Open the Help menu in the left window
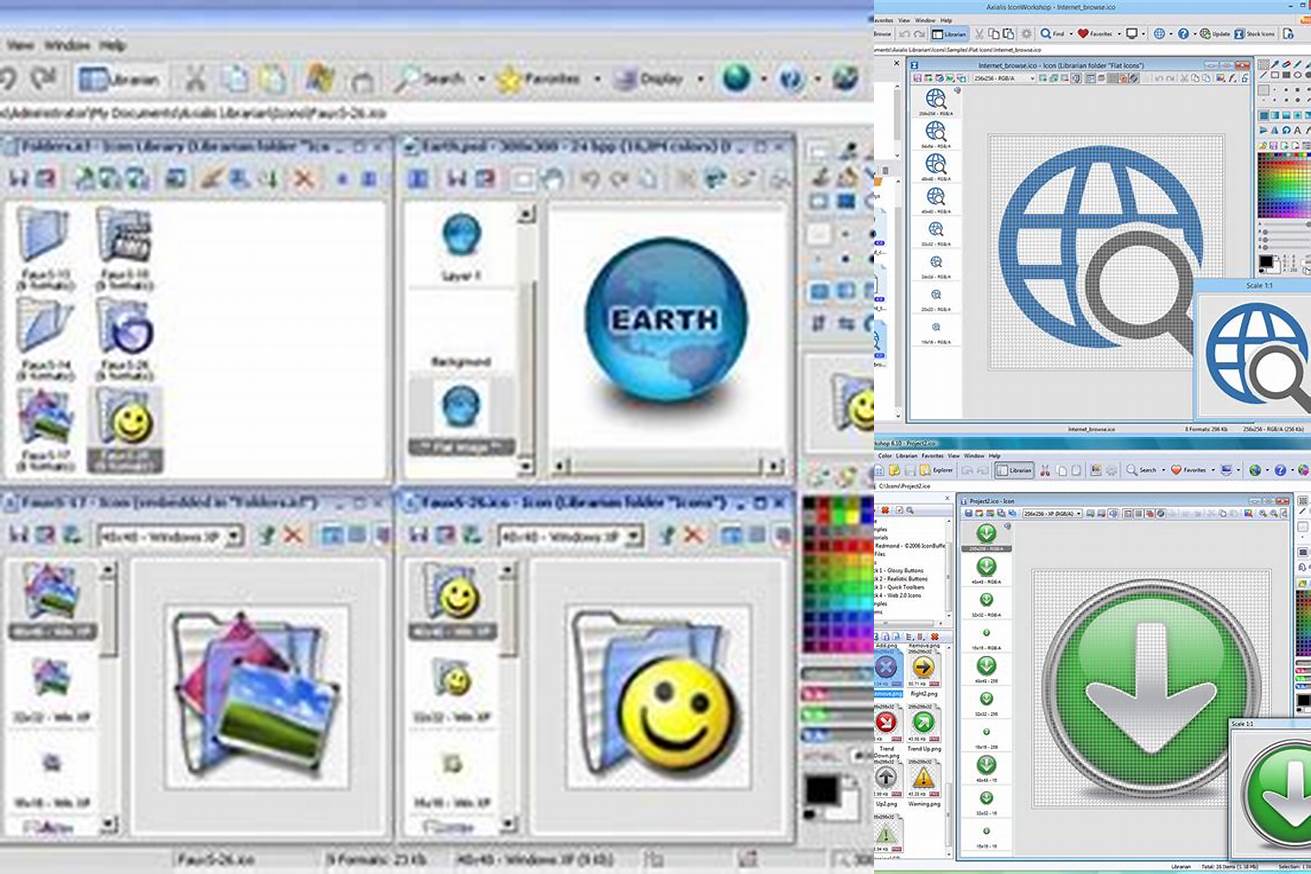This screenshot has height=874, width=1311. click(x=112, y=45)
